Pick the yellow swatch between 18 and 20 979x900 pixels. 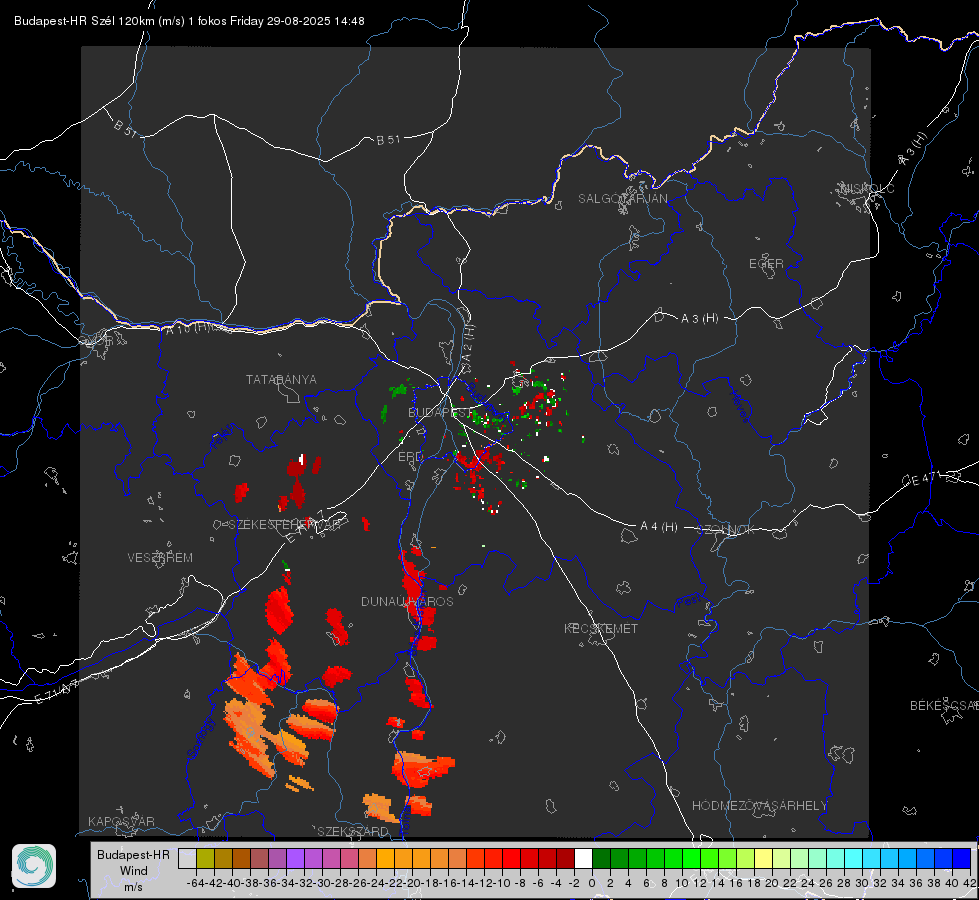(x=763, y=858)
